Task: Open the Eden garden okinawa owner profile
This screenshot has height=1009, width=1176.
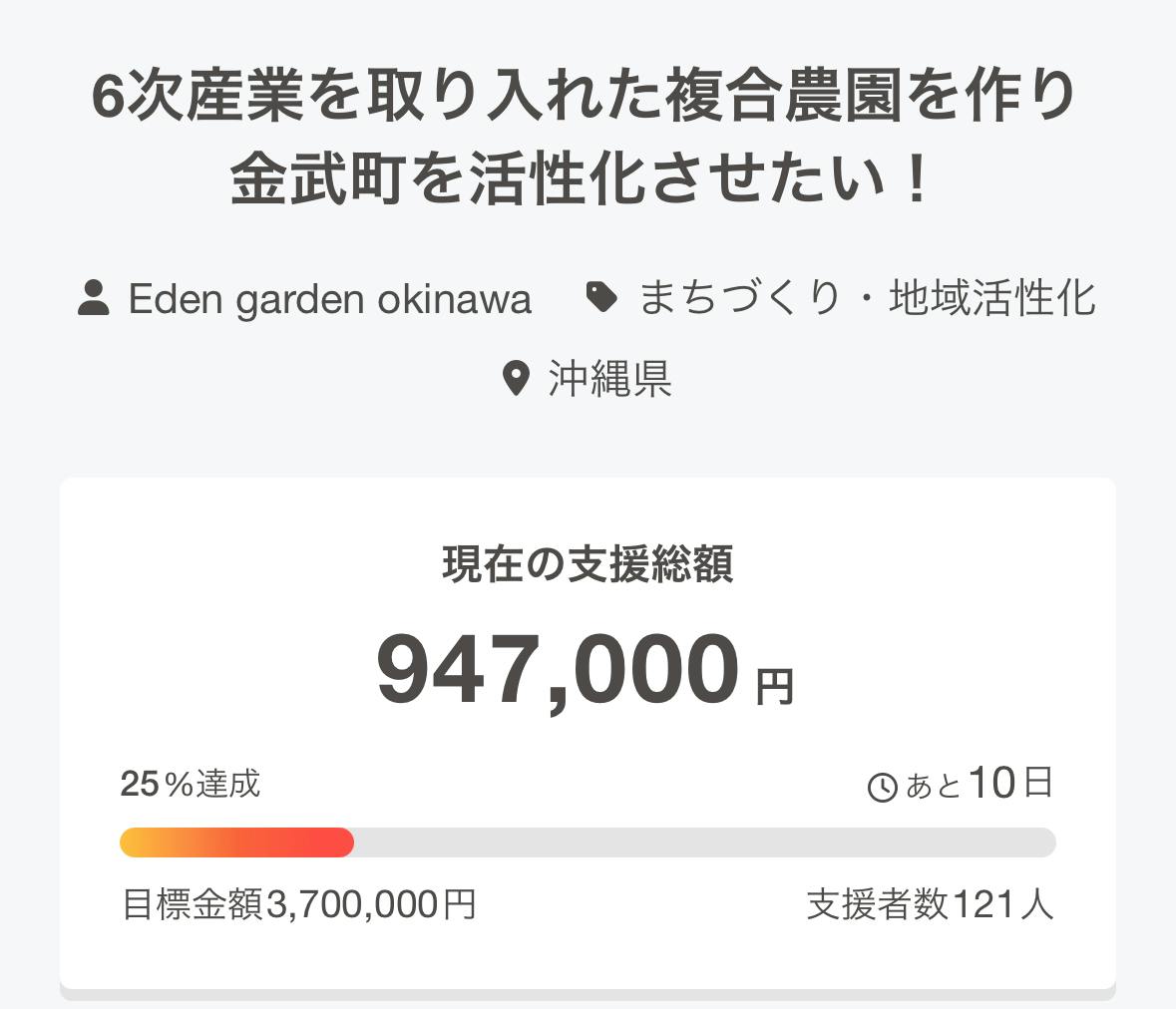Action: (329, 299)
